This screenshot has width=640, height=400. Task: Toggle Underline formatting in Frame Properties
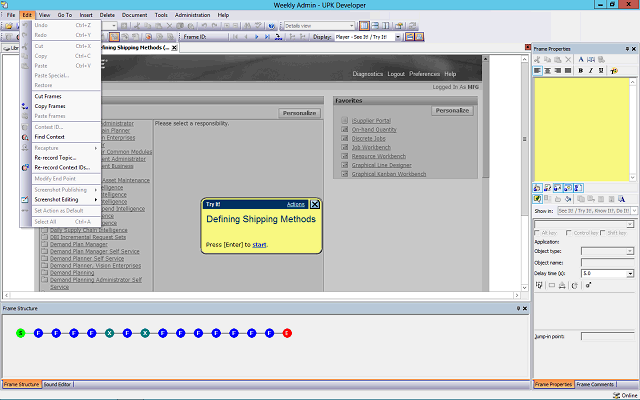[x=601, y=71]
